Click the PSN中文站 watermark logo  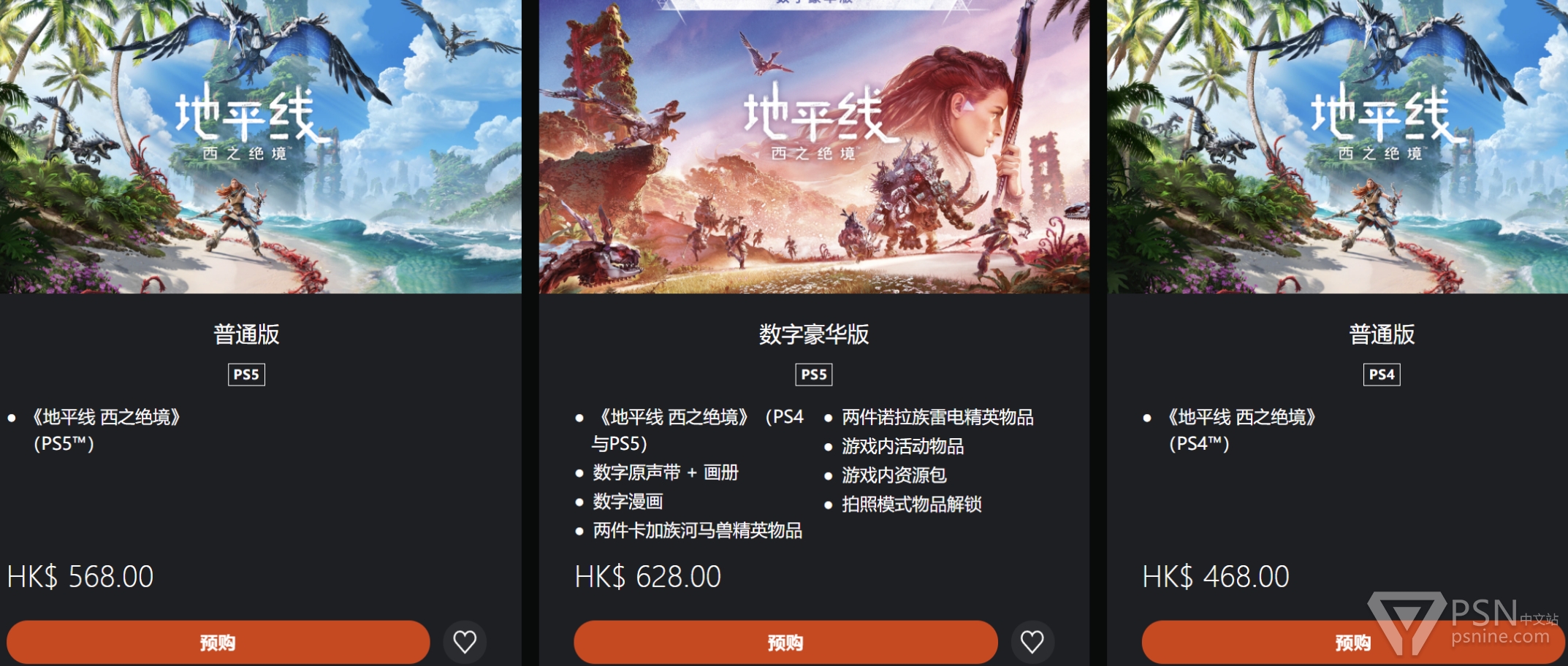tap(1464, 623)
